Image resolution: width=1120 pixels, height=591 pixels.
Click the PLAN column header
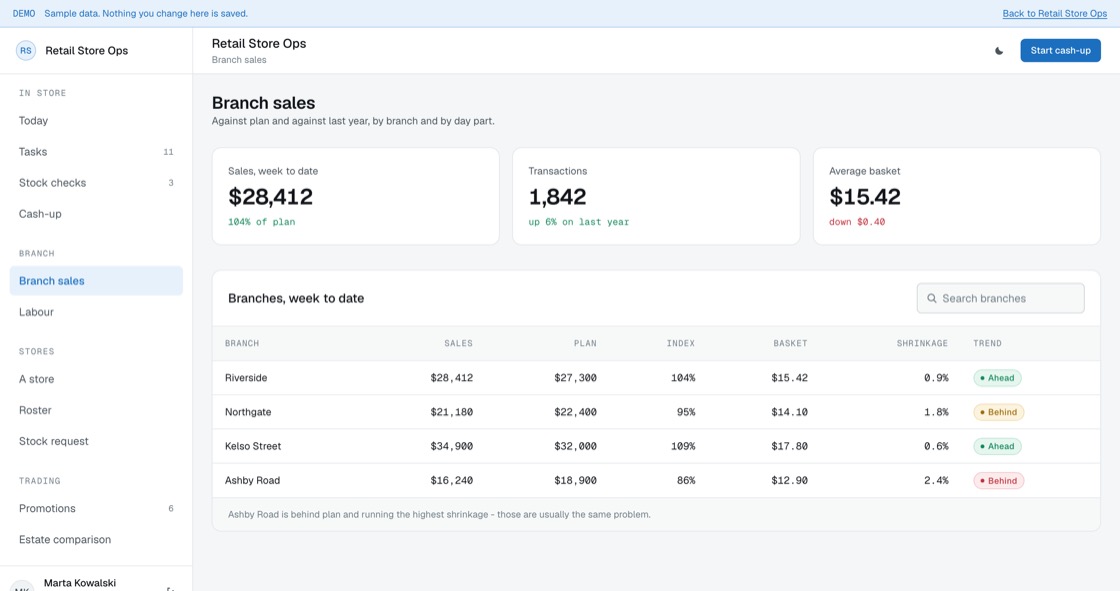click(585, 344)
